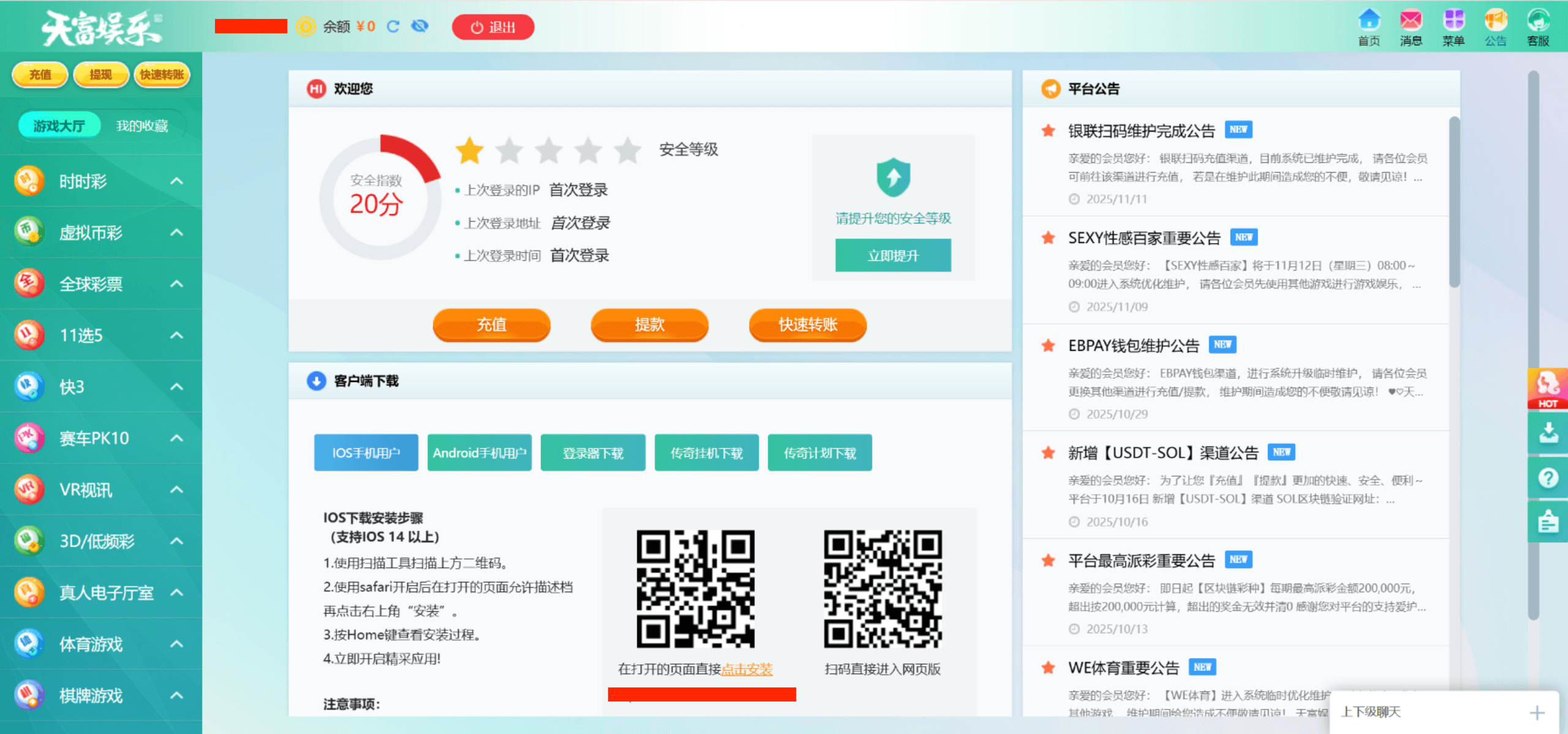1568x734 pixels.
Task: Open the help question mark icon
Action: pyautogui.click(x=1548, y=477)
